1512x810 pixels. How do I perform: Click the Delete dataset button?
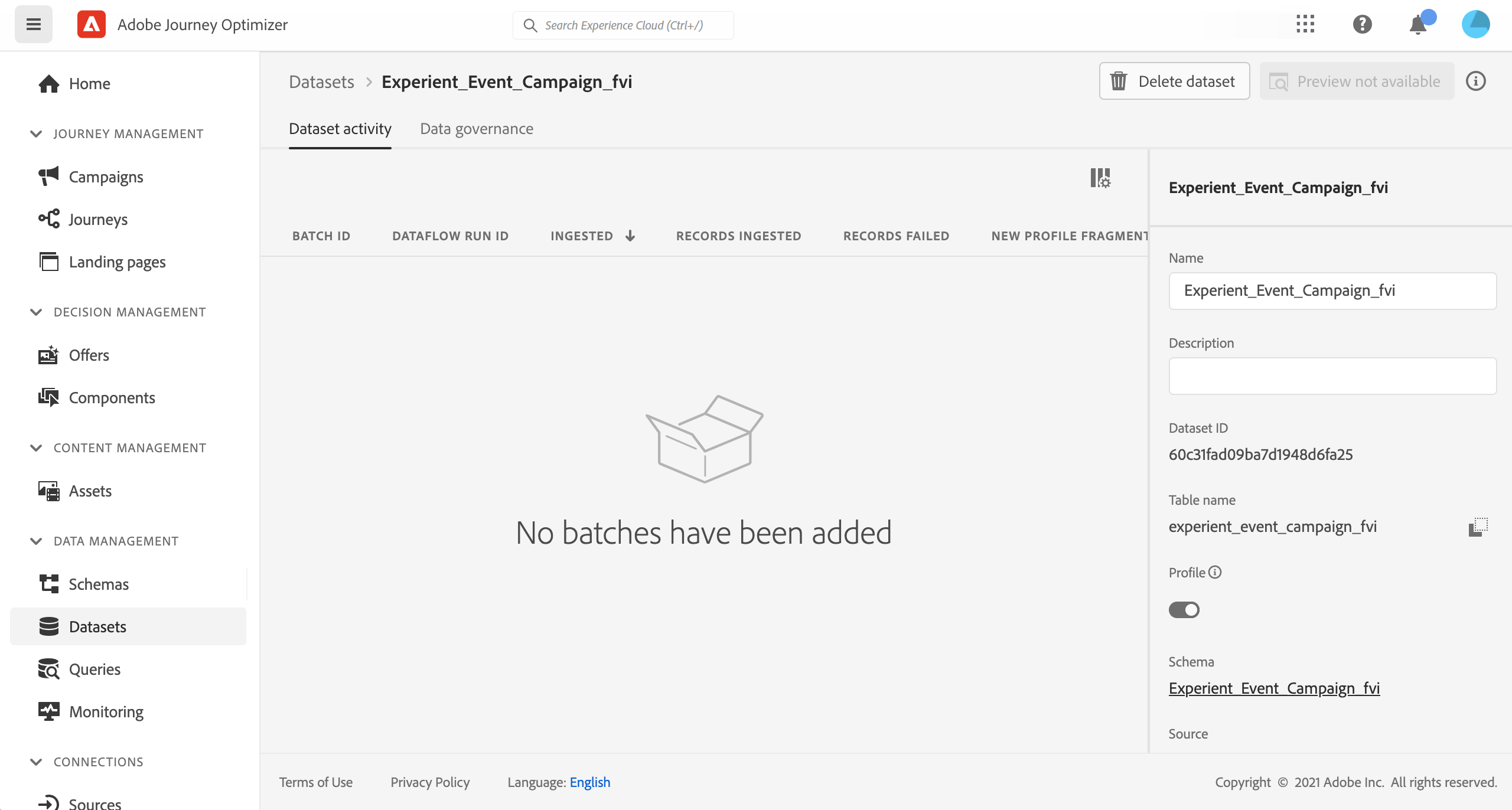1174,81
